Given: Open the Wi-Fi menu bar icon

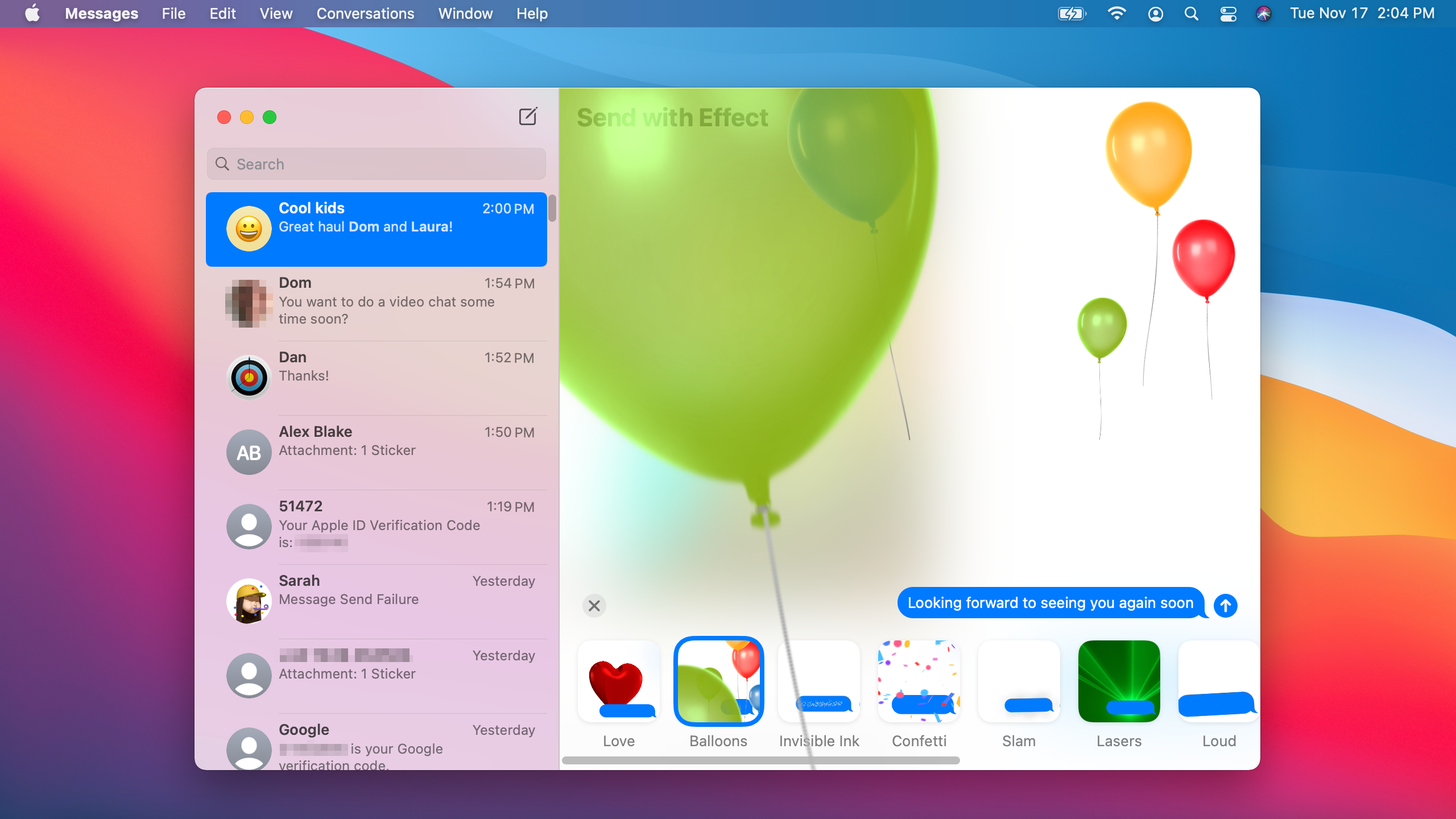Looking at the screenshot, I should (x=1116, y=14).
